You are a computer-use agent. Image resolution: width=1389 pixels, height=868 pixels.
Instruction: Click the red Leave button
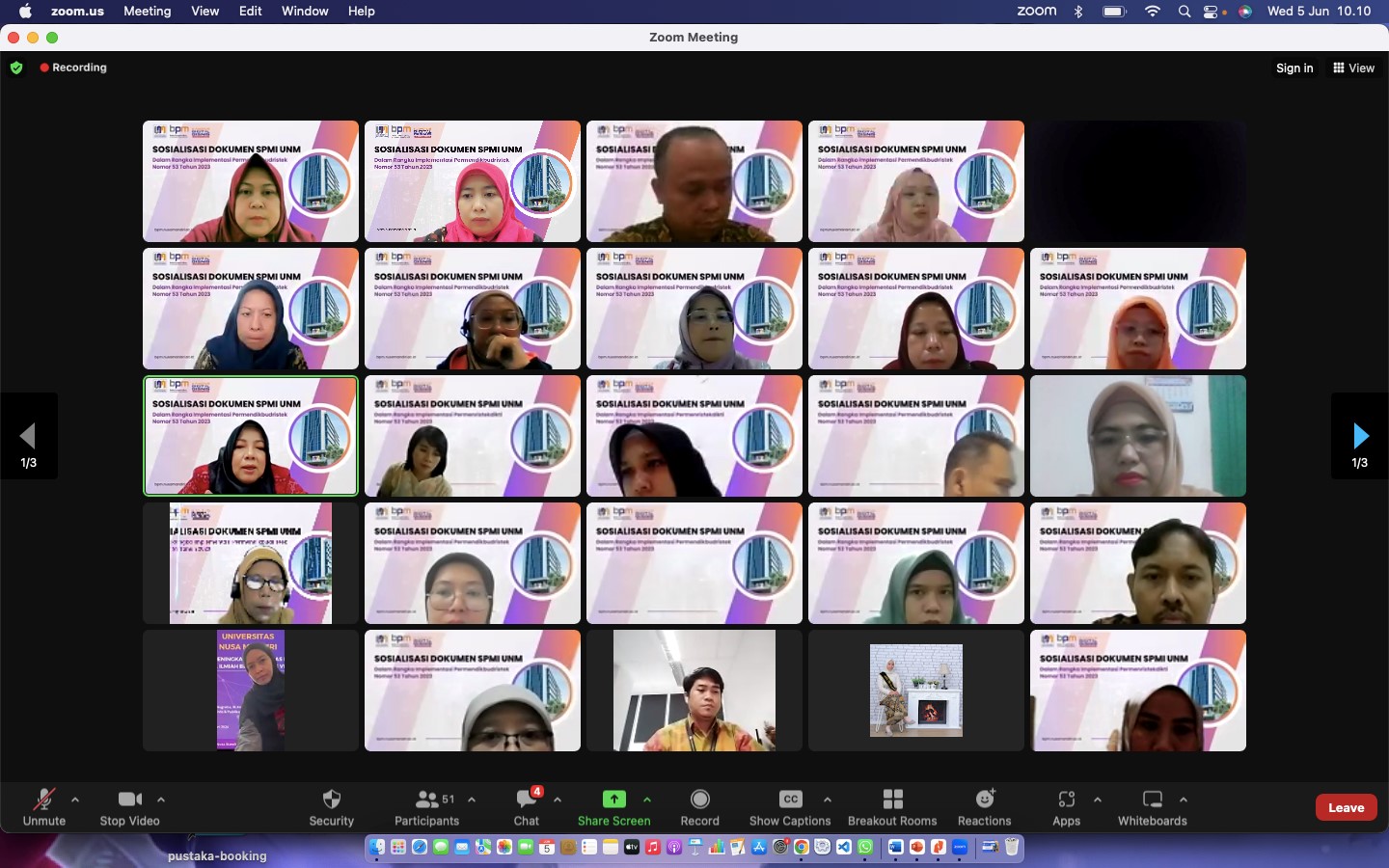click(x=1346, y=807)
